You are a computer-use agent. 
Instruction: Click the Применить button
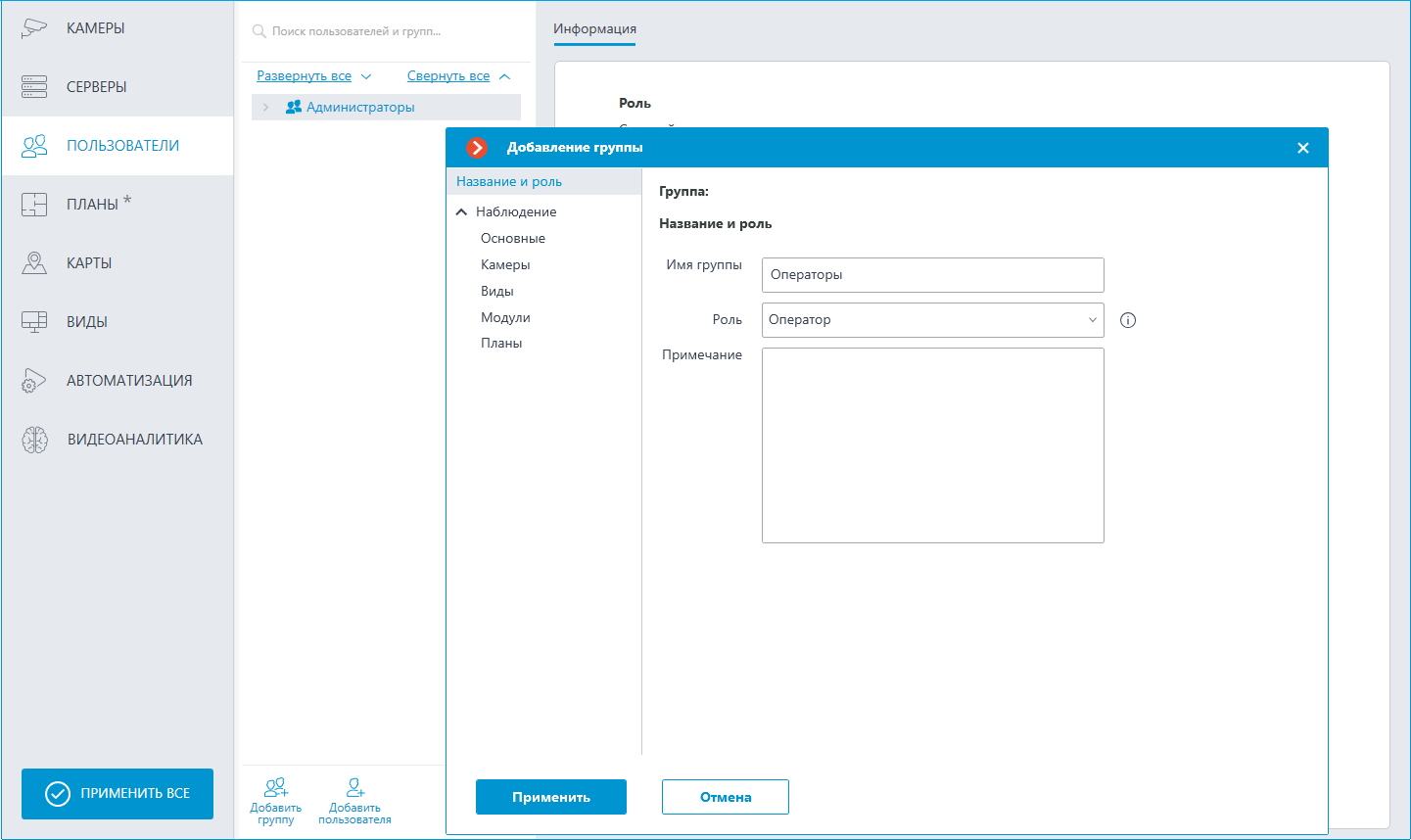(551, 797)
